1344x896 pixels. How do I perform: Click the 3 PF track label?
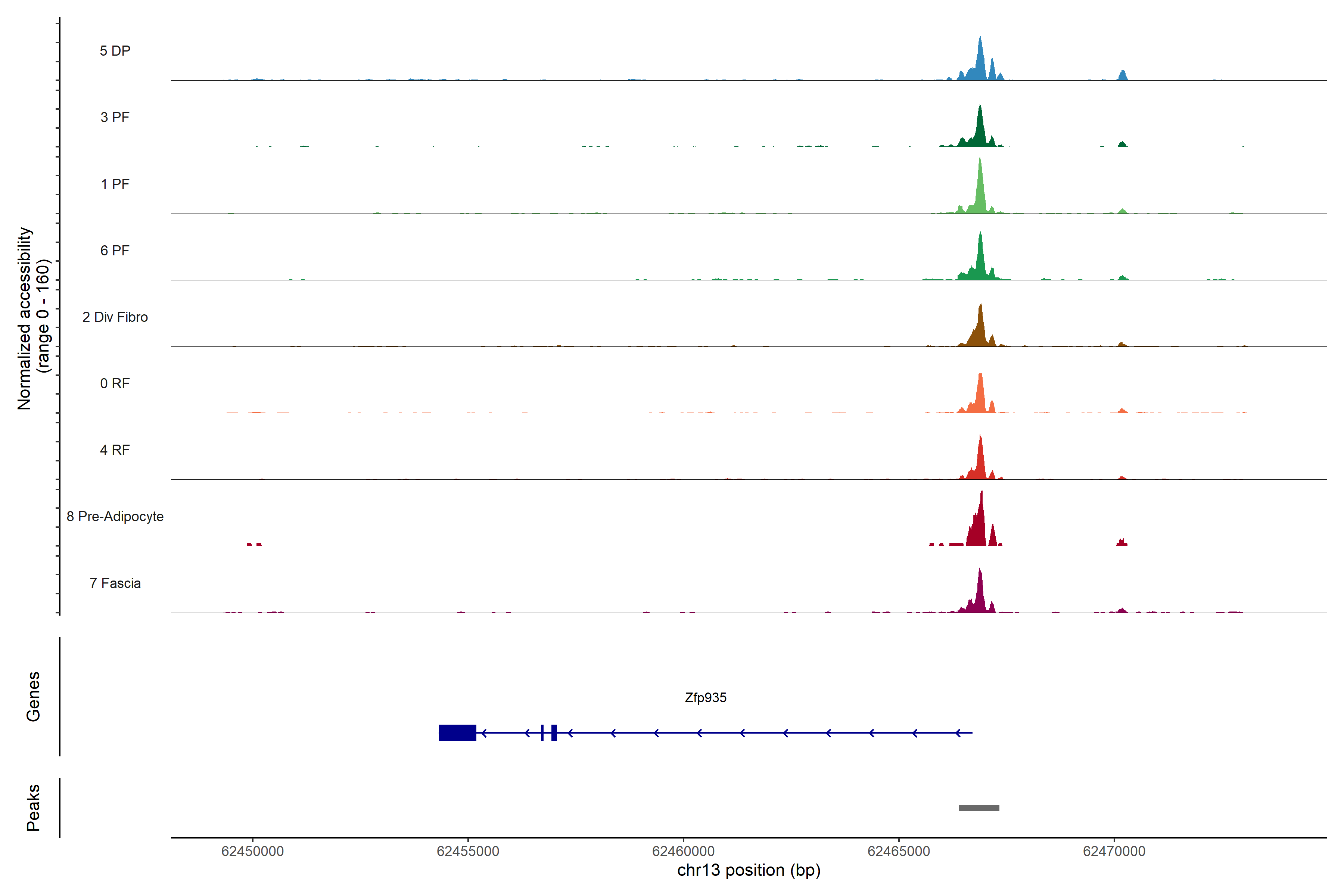115,117
